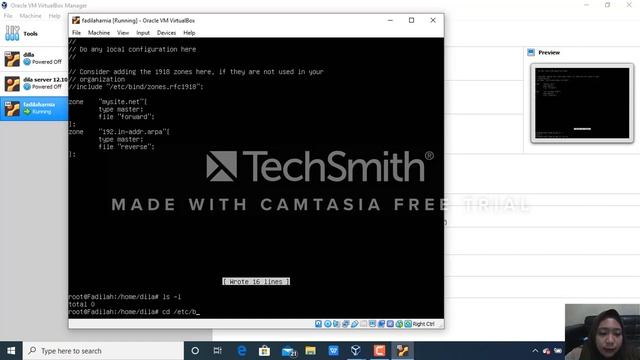Click taskbar search box
The image size is (640, 360).
click(103, 351)
